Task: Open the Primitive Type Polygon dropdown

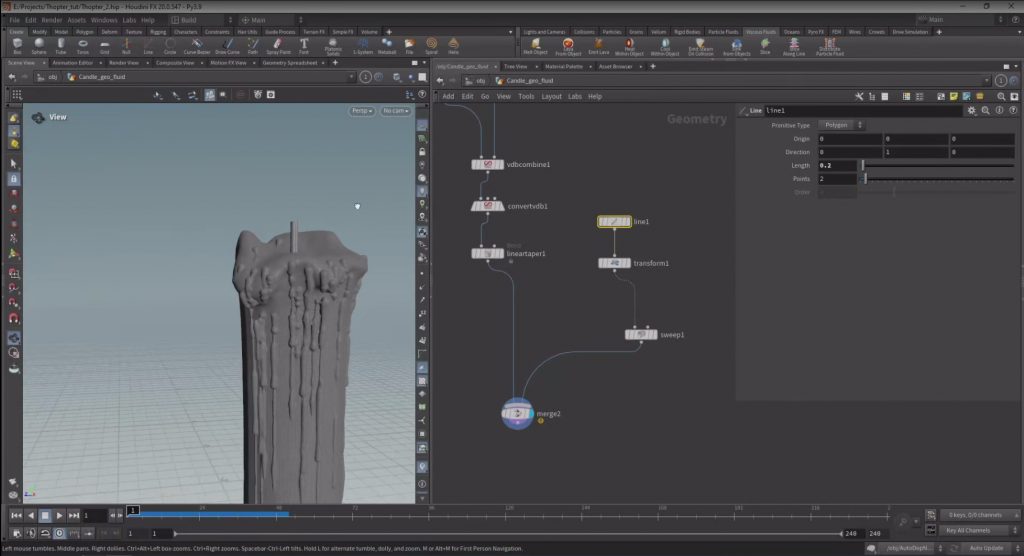Action: click(841, 125)
